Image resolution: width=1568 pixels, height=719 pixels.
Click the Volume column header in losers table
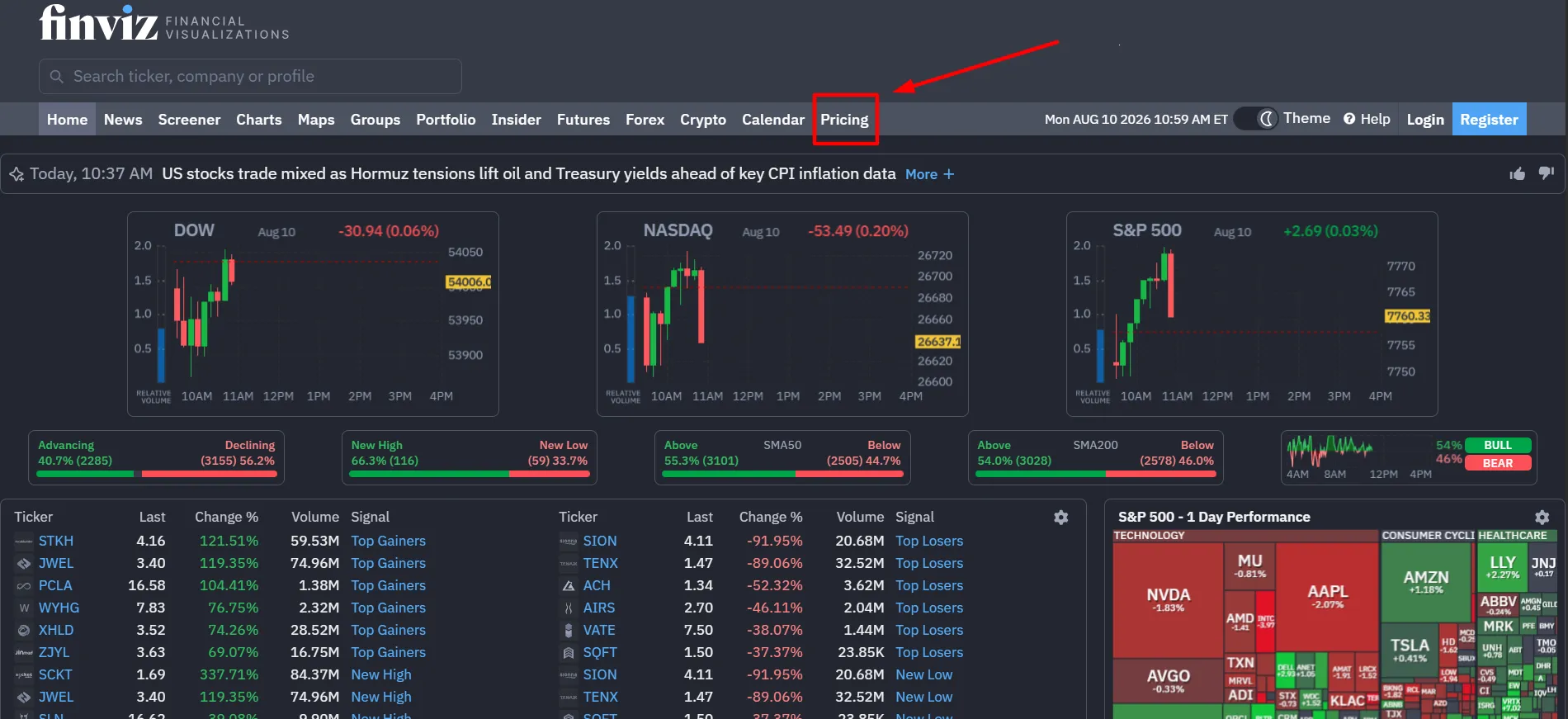tap(860, 518)
